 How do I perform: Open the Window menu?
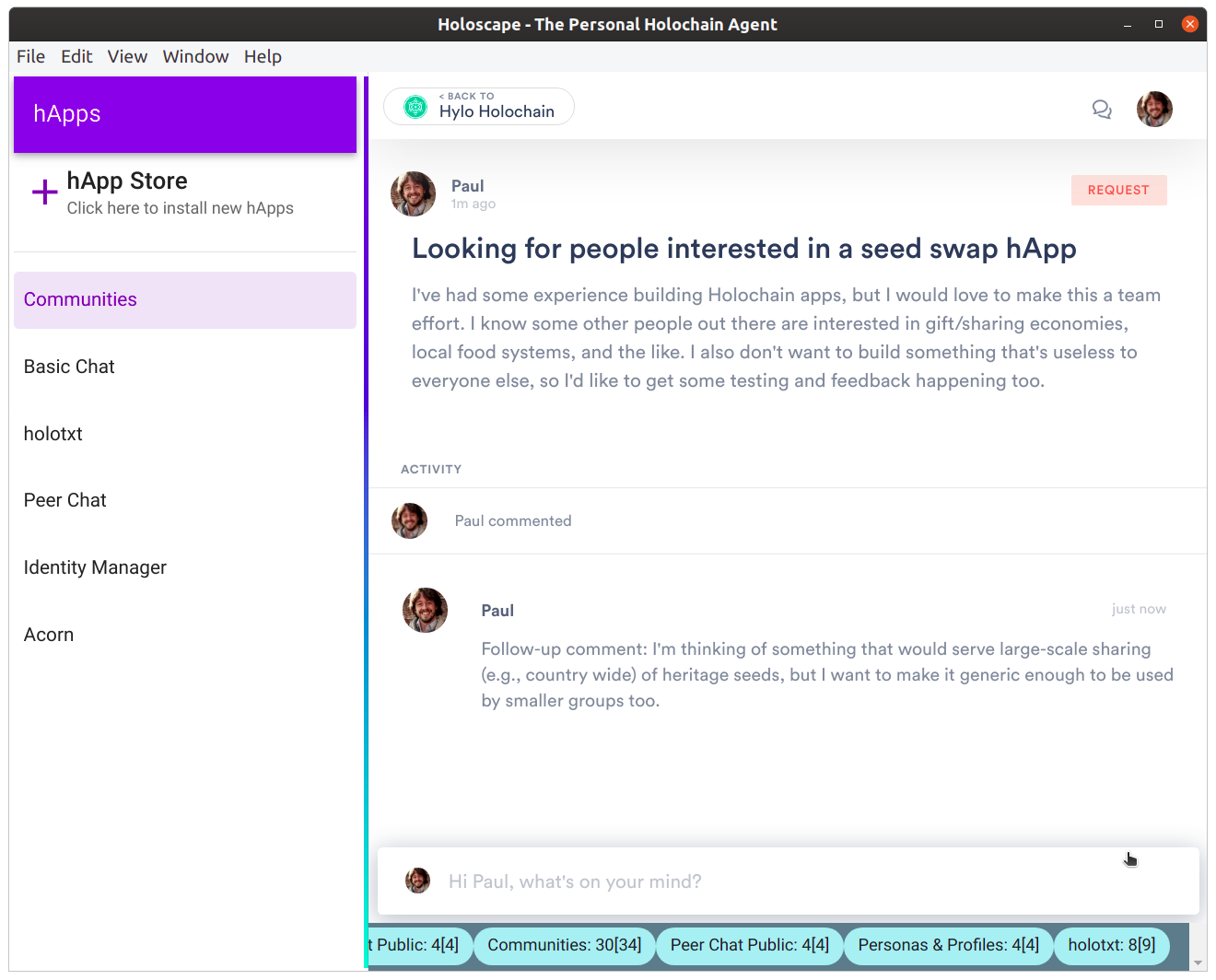(x=195, y=56)
